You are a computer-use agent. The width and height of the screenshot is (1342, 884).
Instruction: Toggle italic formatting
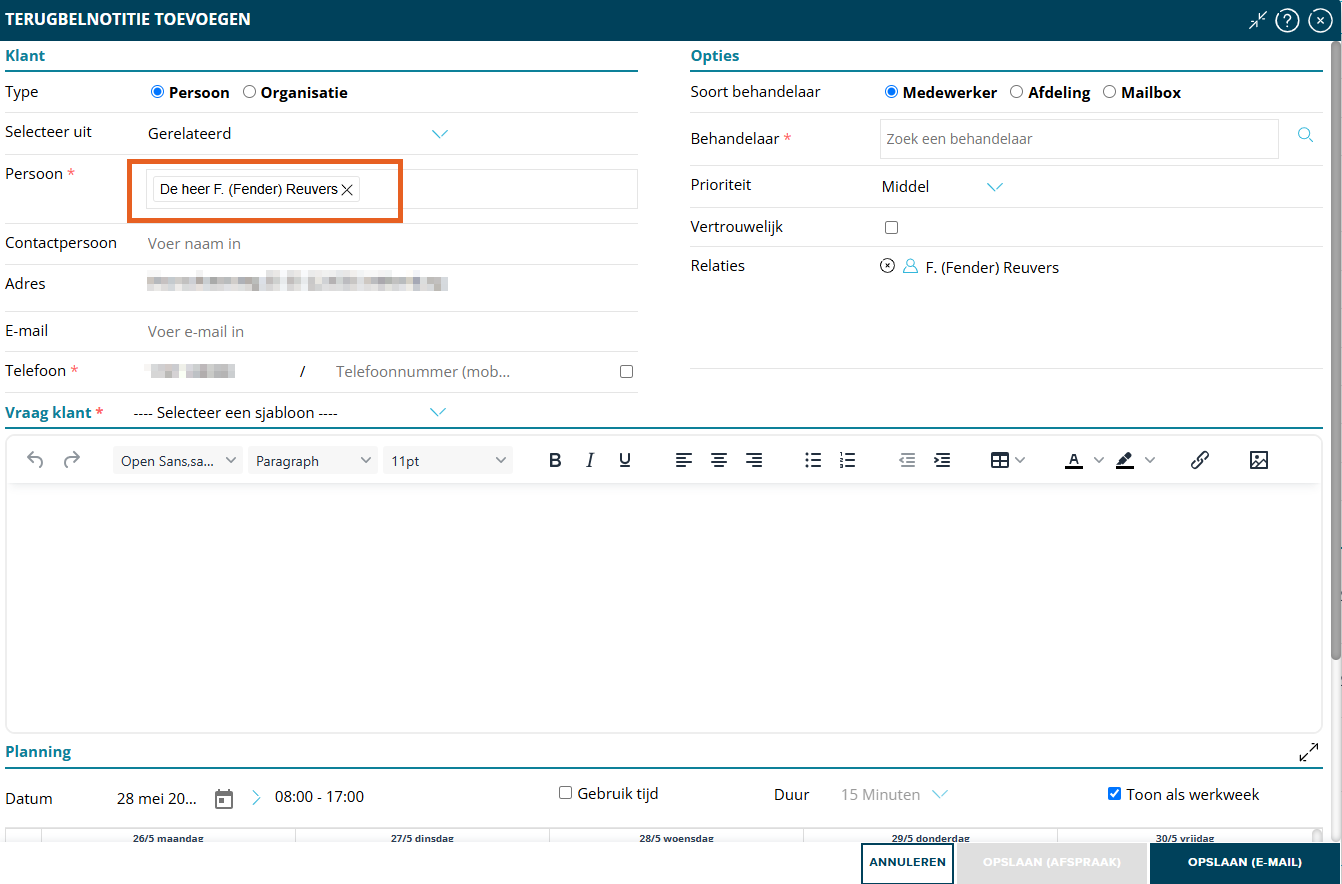pos(590,460)
